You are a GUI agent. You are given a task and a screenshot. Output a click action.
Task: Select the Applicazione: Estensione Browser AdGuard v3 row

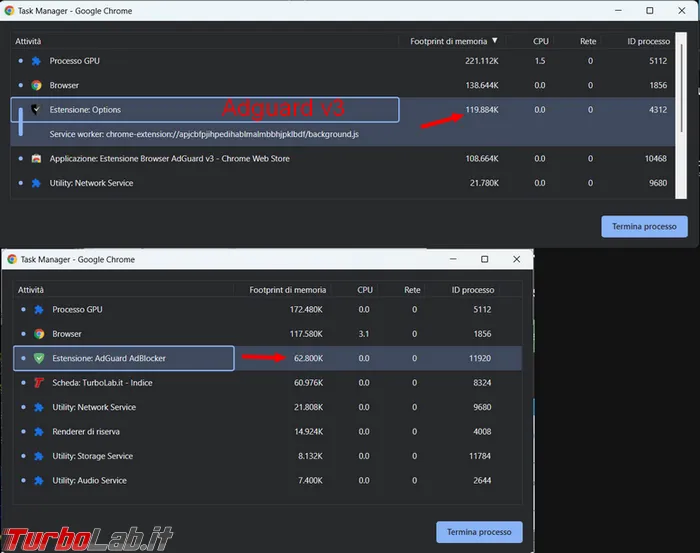[342, 158]
